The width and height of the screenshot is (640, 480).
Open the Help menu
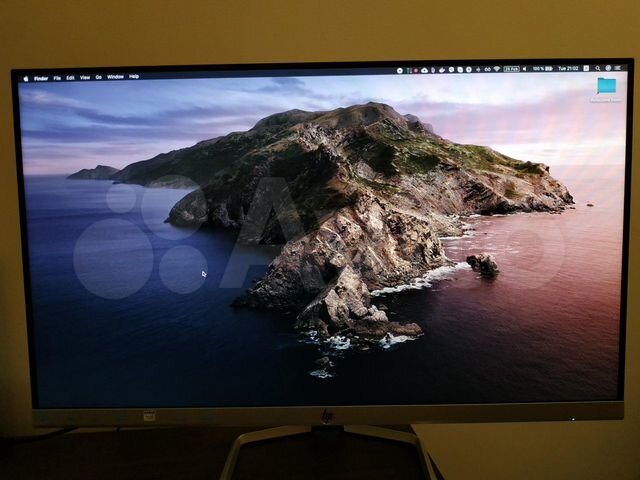[134, 77]
